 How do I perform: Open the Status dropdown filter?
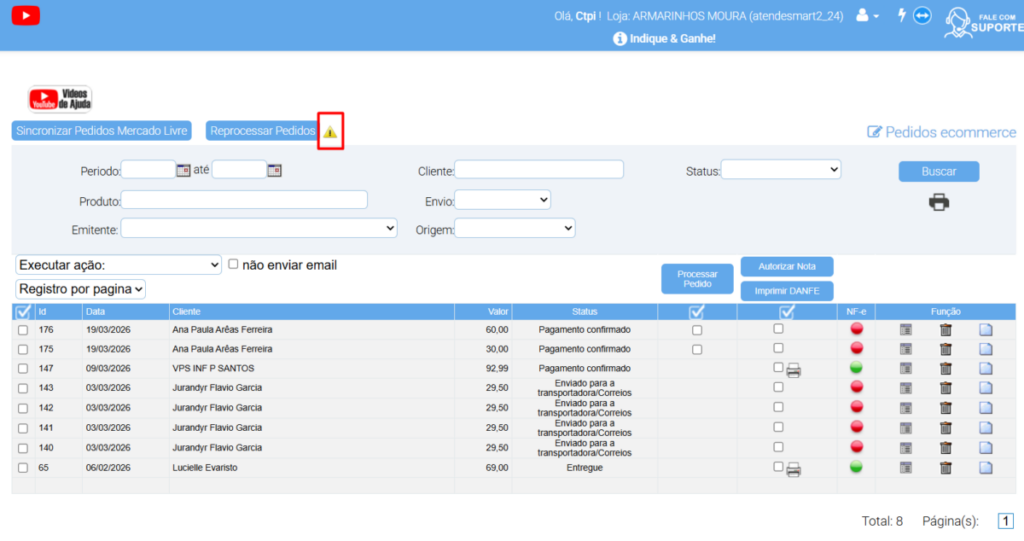tap(780, 170)
